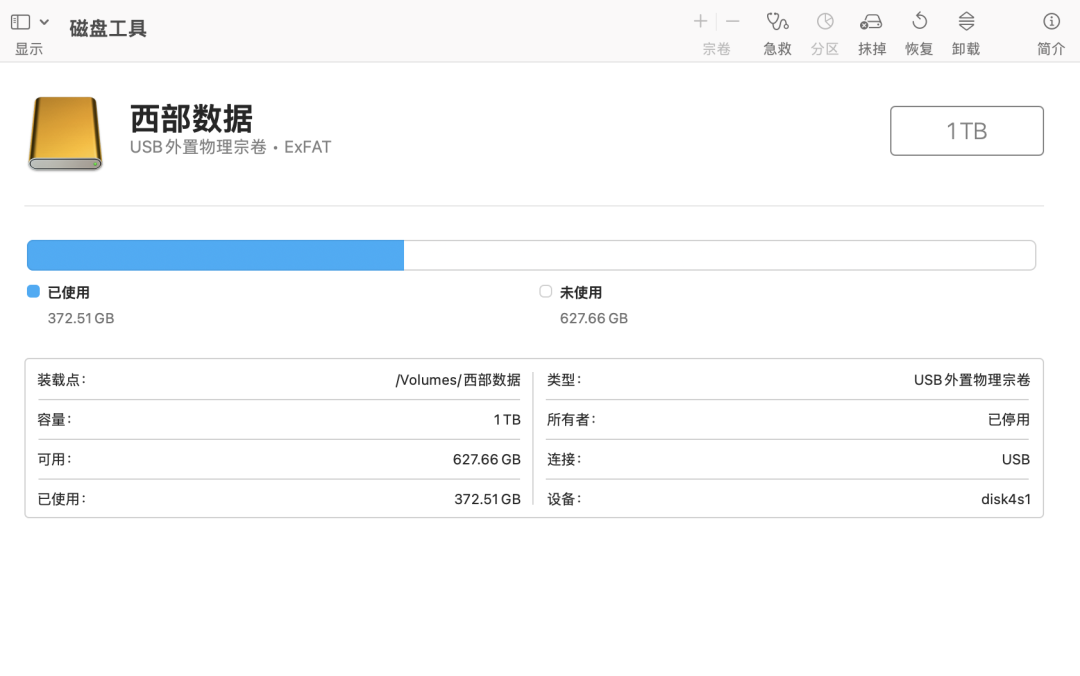The height and width of the screenshot is (676, 1080).
Task: Choose the Restore (恢复) icon
Action: [x=919, y=21]
